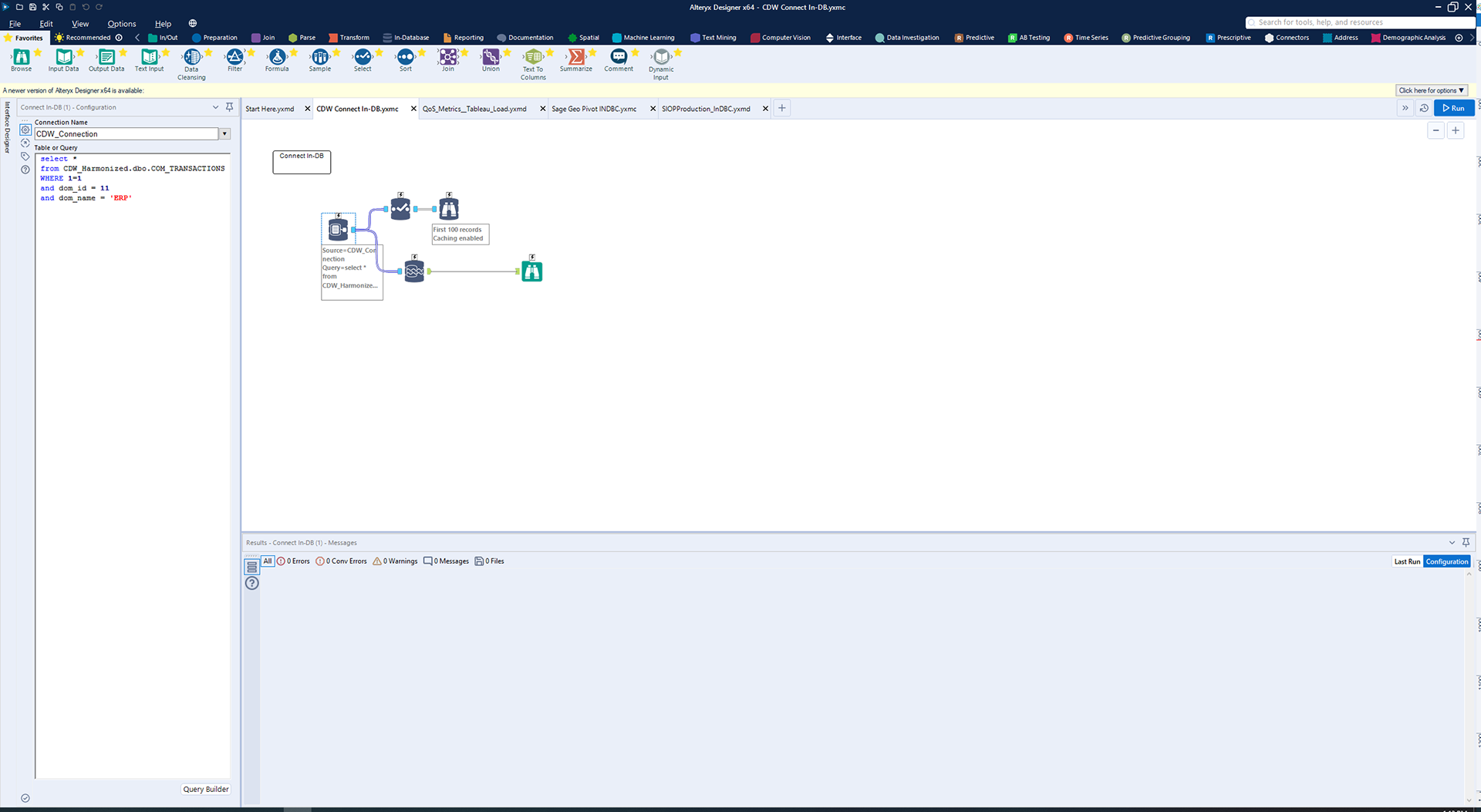
Task: Toggle favorite star on Filter tool
Action: pos(251,52)
